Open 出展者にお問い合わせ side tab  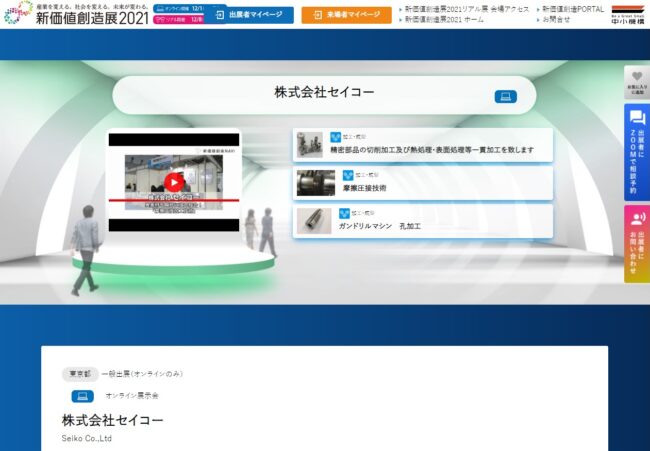(636, 242)
